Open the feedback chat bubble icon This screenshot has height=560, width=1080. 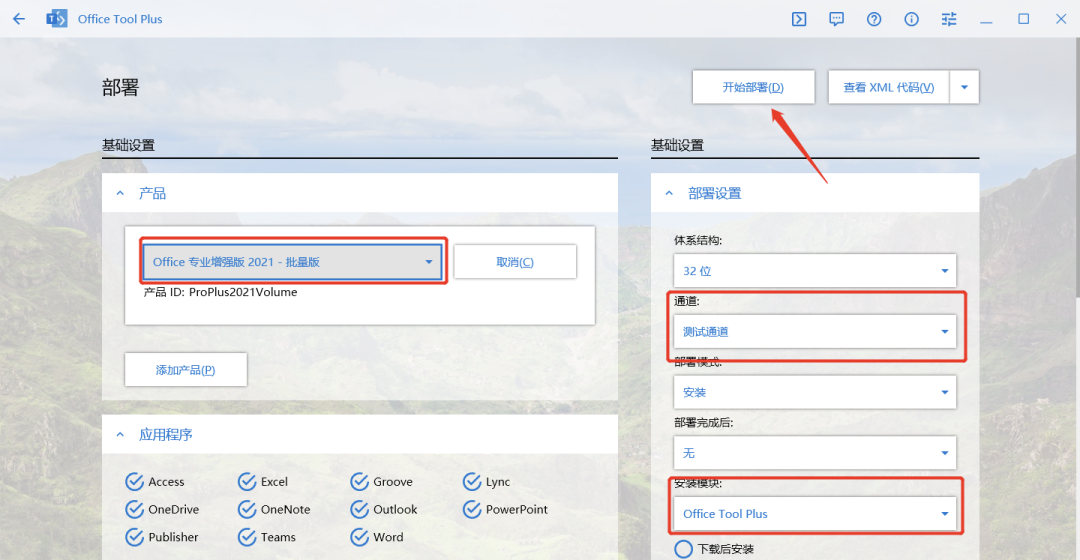[836, 19]
